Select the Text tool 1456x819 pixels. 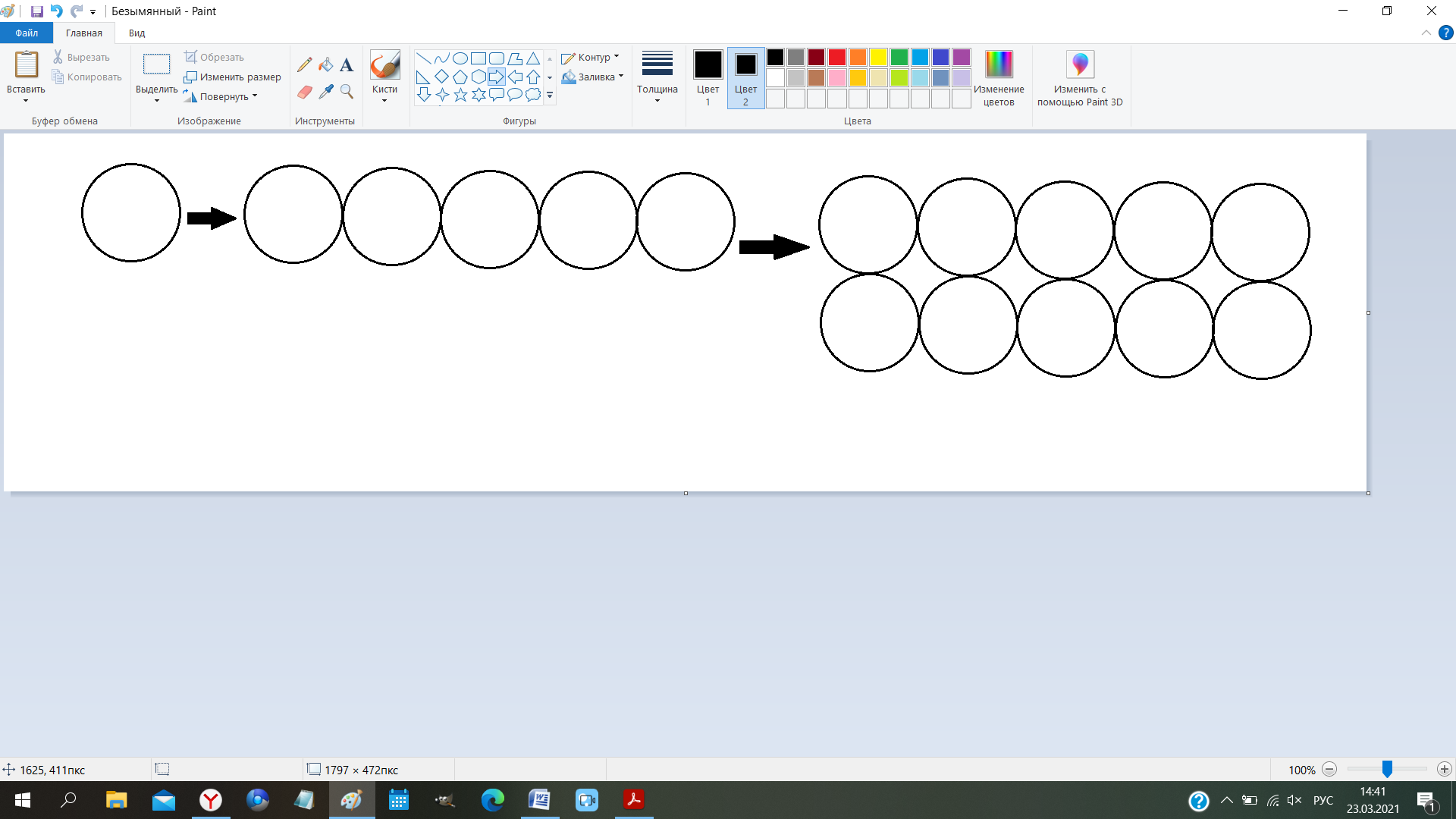tap(347, 65)
